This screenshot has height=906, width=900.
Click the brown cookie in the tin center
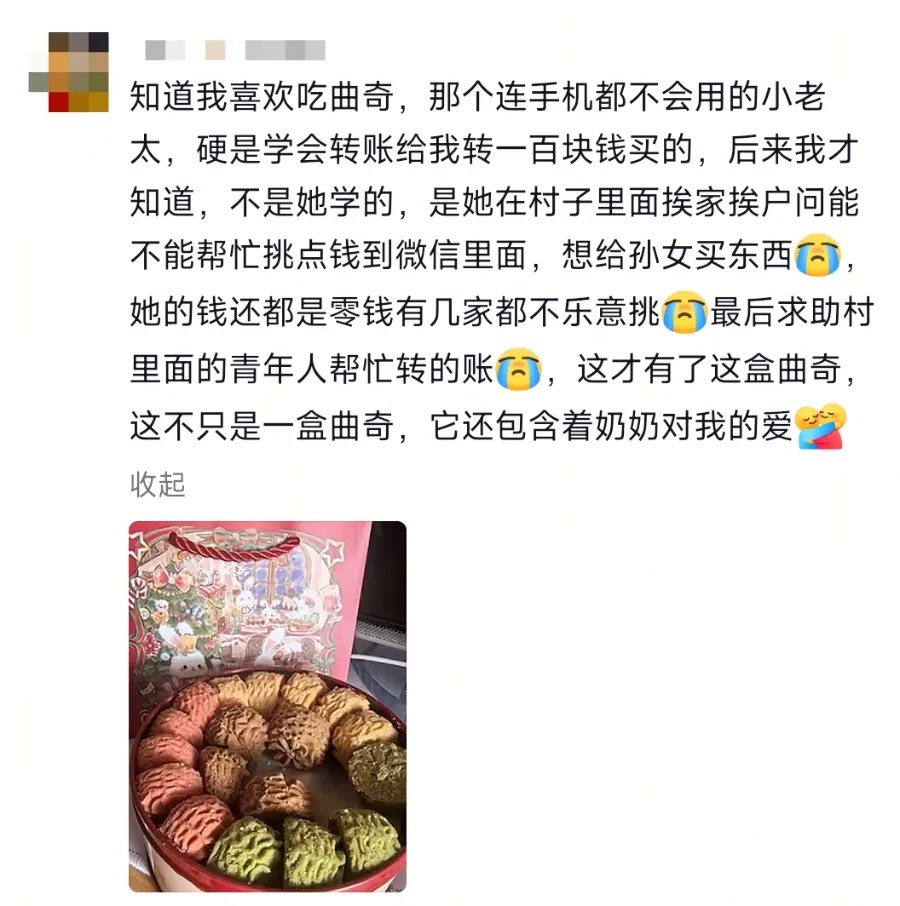click(x=297, y=734)
